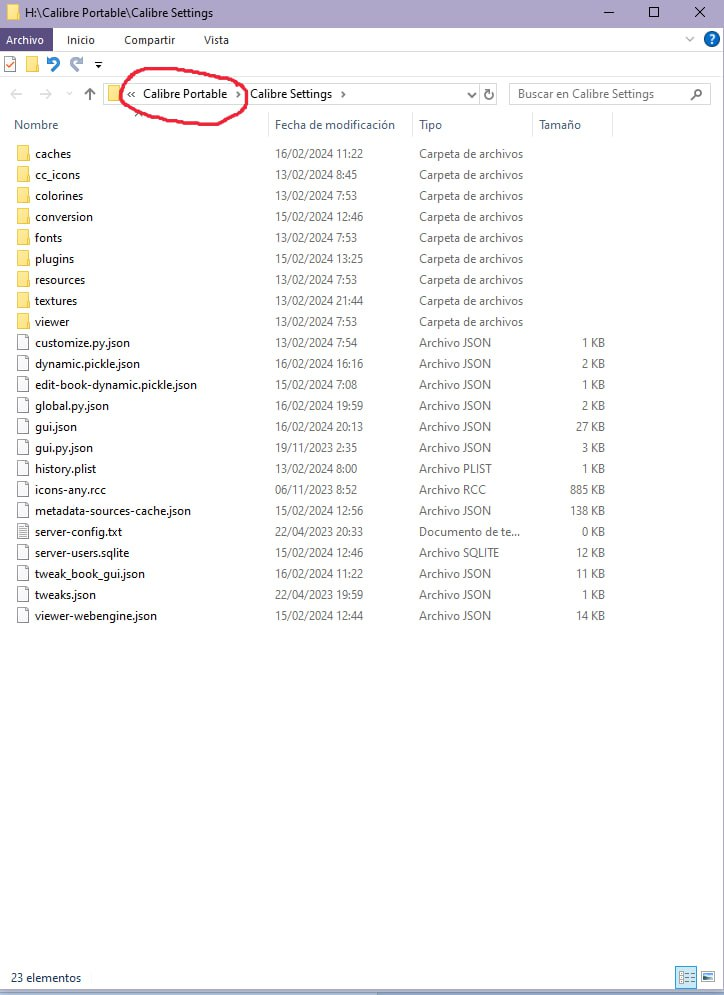The image size is (724, 995).
Task: Open the Properties quick access icon
Action: (10, 64)
